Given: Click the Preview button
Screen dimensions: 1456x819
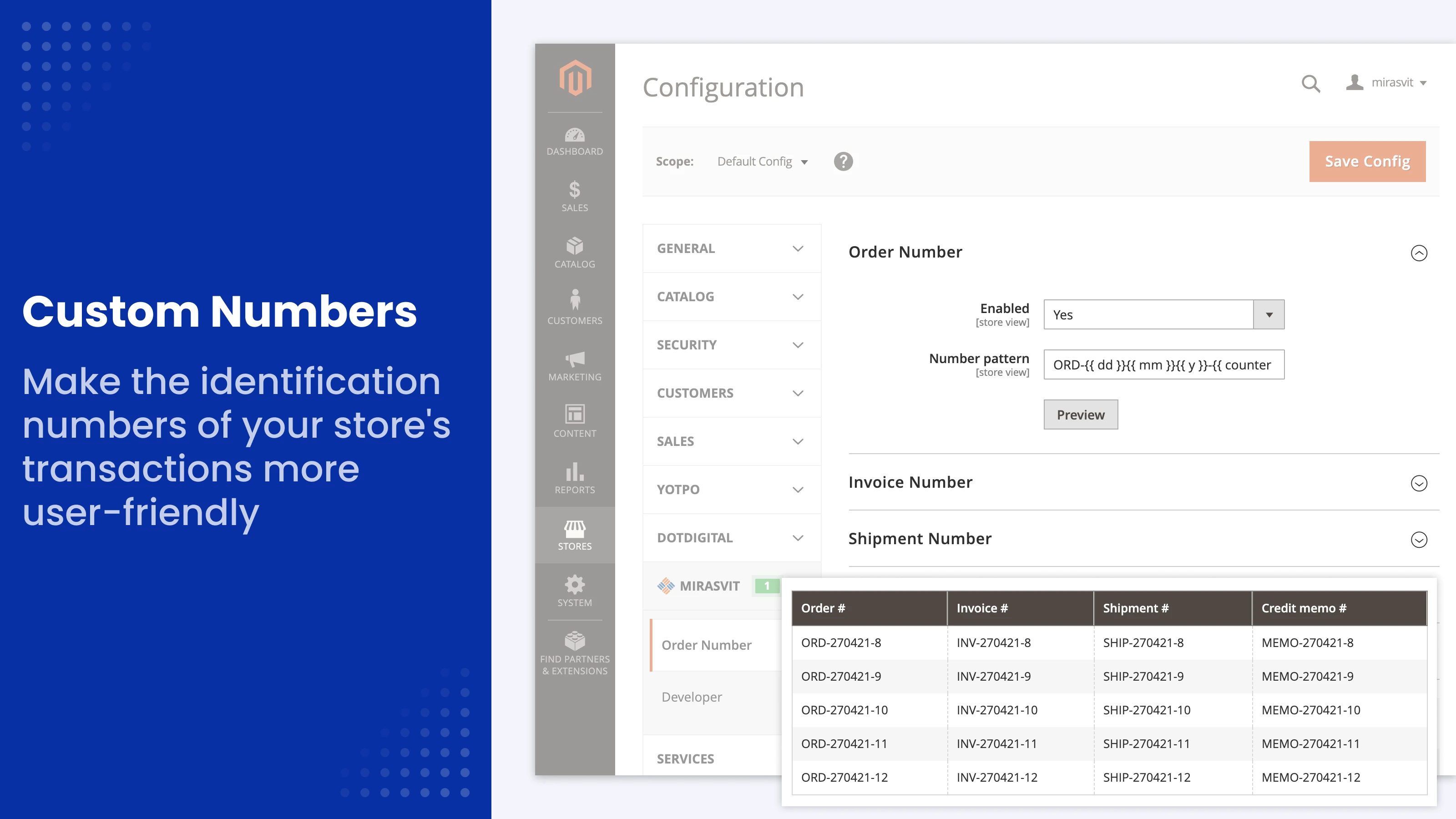Looking at the screenshot, I should coord(1080,415).
